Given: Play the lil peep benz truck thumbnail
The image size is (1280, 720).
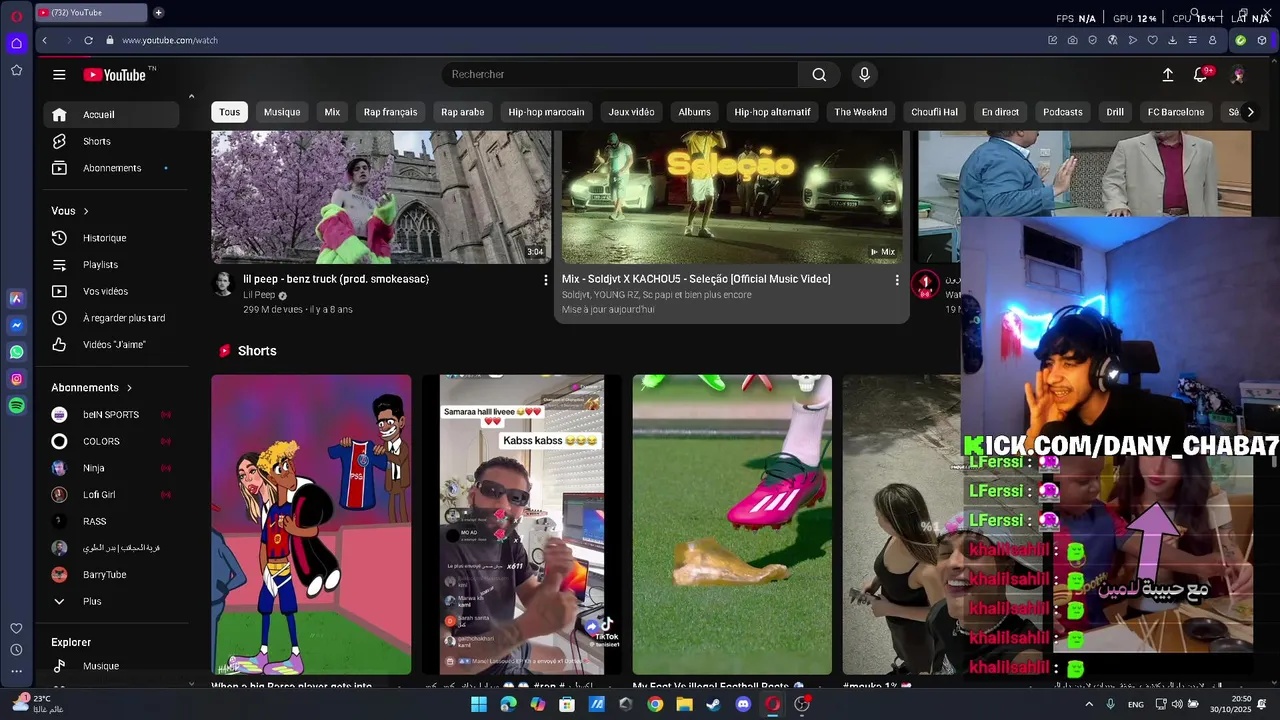Looking at the screenshot, I should [x=381, y=197].
